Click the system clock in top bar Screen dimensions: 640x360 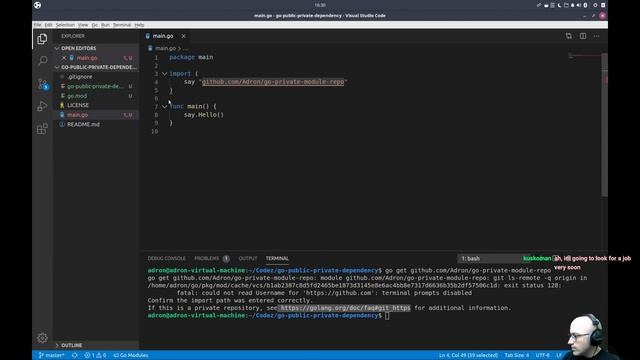(x=320, y=5)
